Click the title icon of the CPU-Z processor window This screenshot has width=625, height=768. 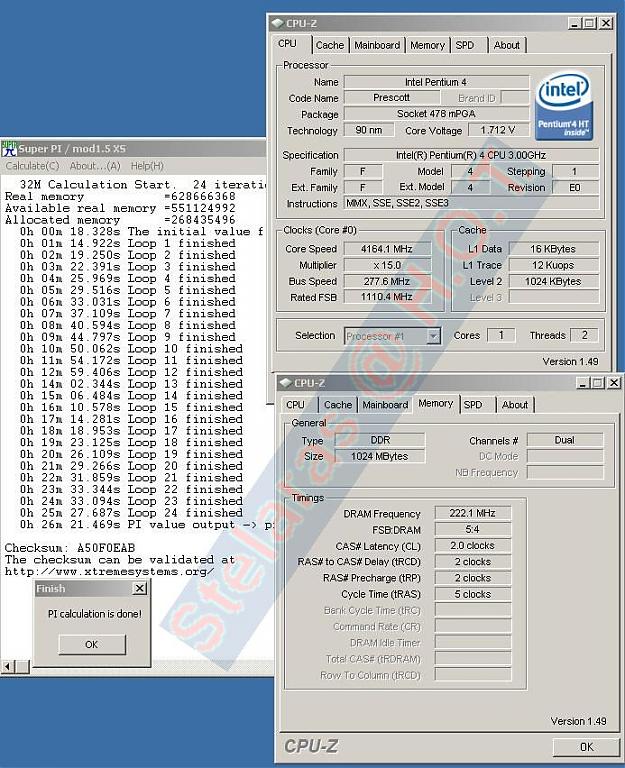(276, 22)
